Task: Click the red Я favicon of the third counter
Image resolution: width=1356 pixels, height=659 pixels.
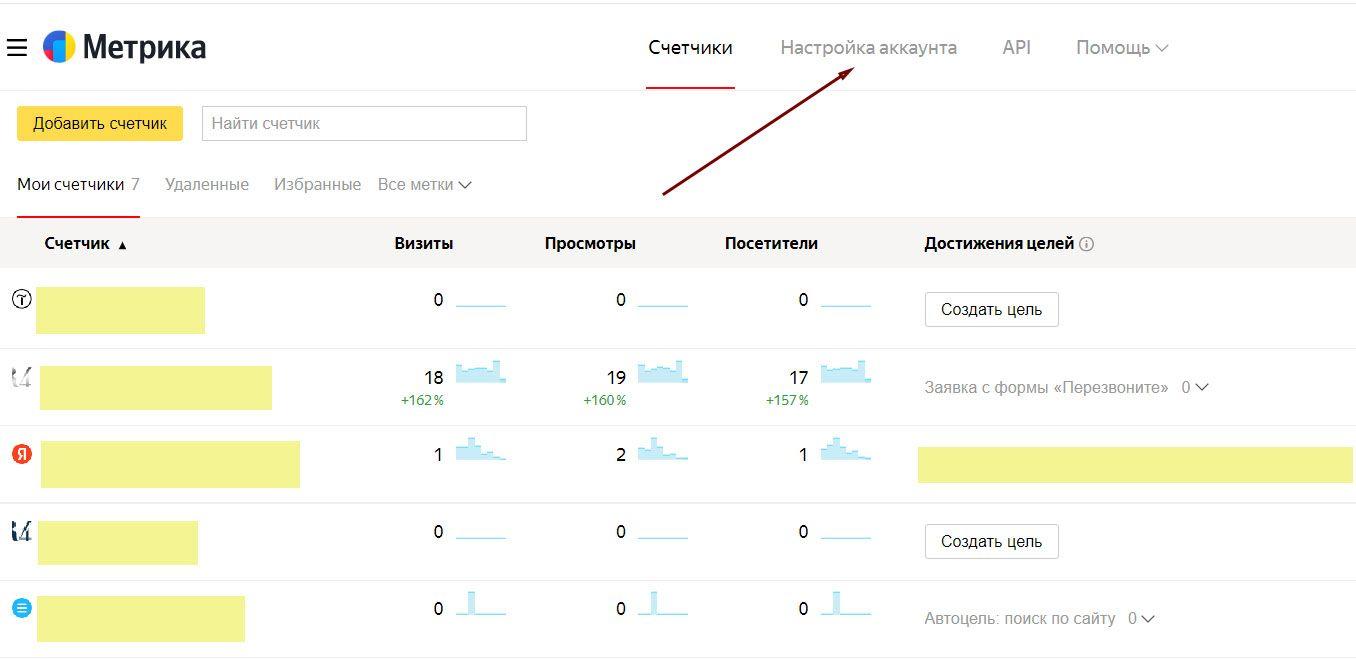Action: click(x=21, y=454)
